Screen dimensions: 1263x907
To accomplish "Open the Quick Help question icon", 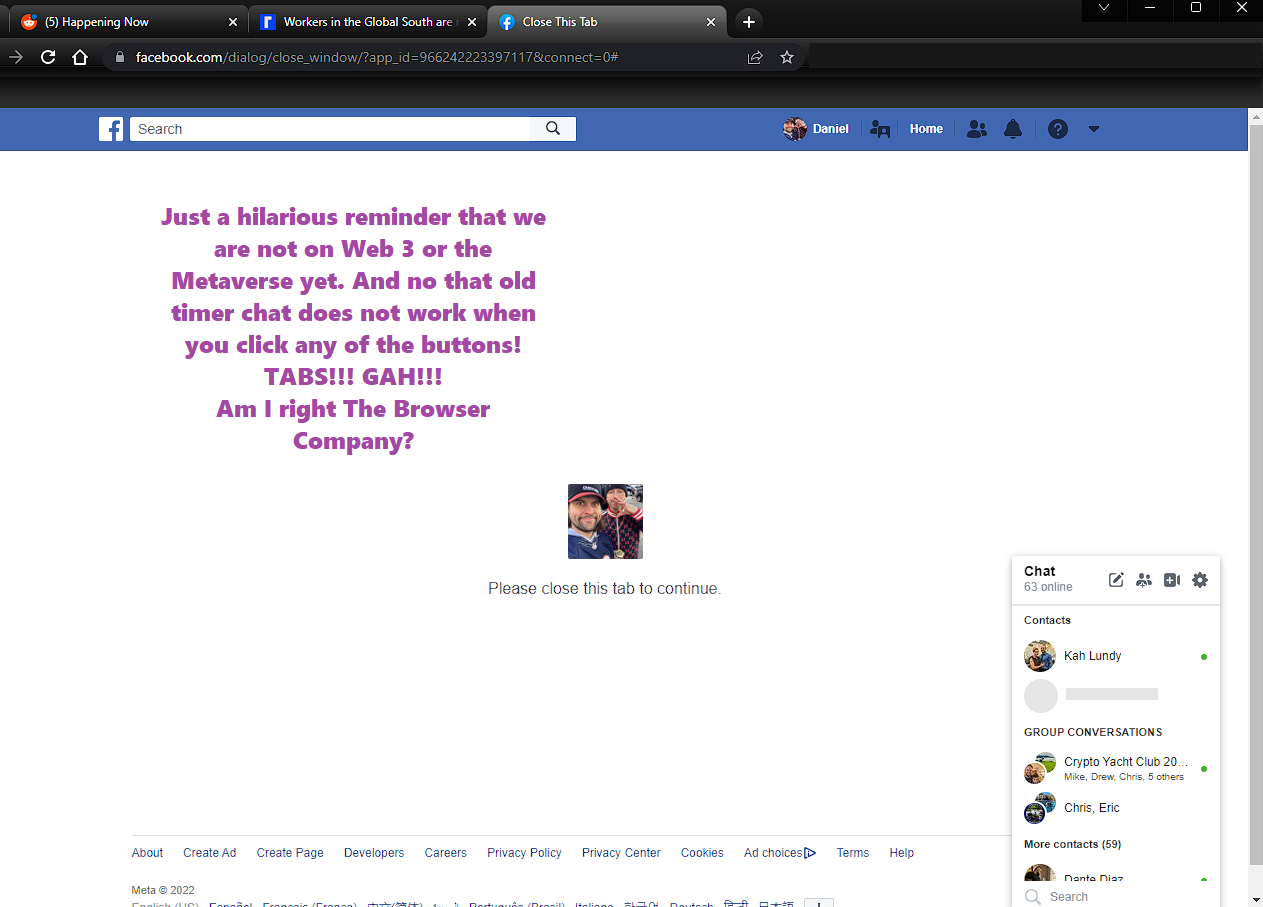I will pyautogui.click(x=1058, y=129).
